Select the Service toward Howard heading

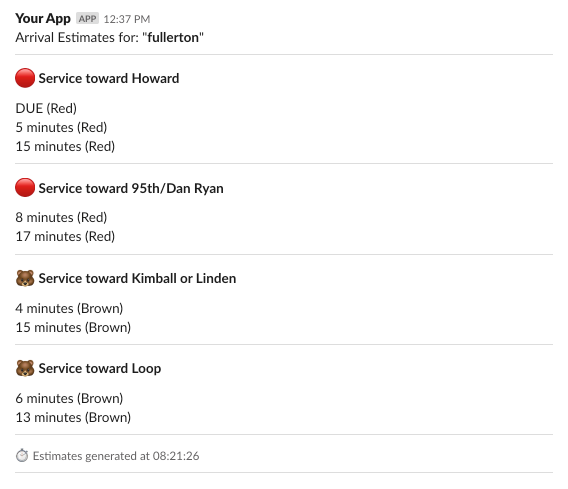pyautogui.click(x=109, y=78)
